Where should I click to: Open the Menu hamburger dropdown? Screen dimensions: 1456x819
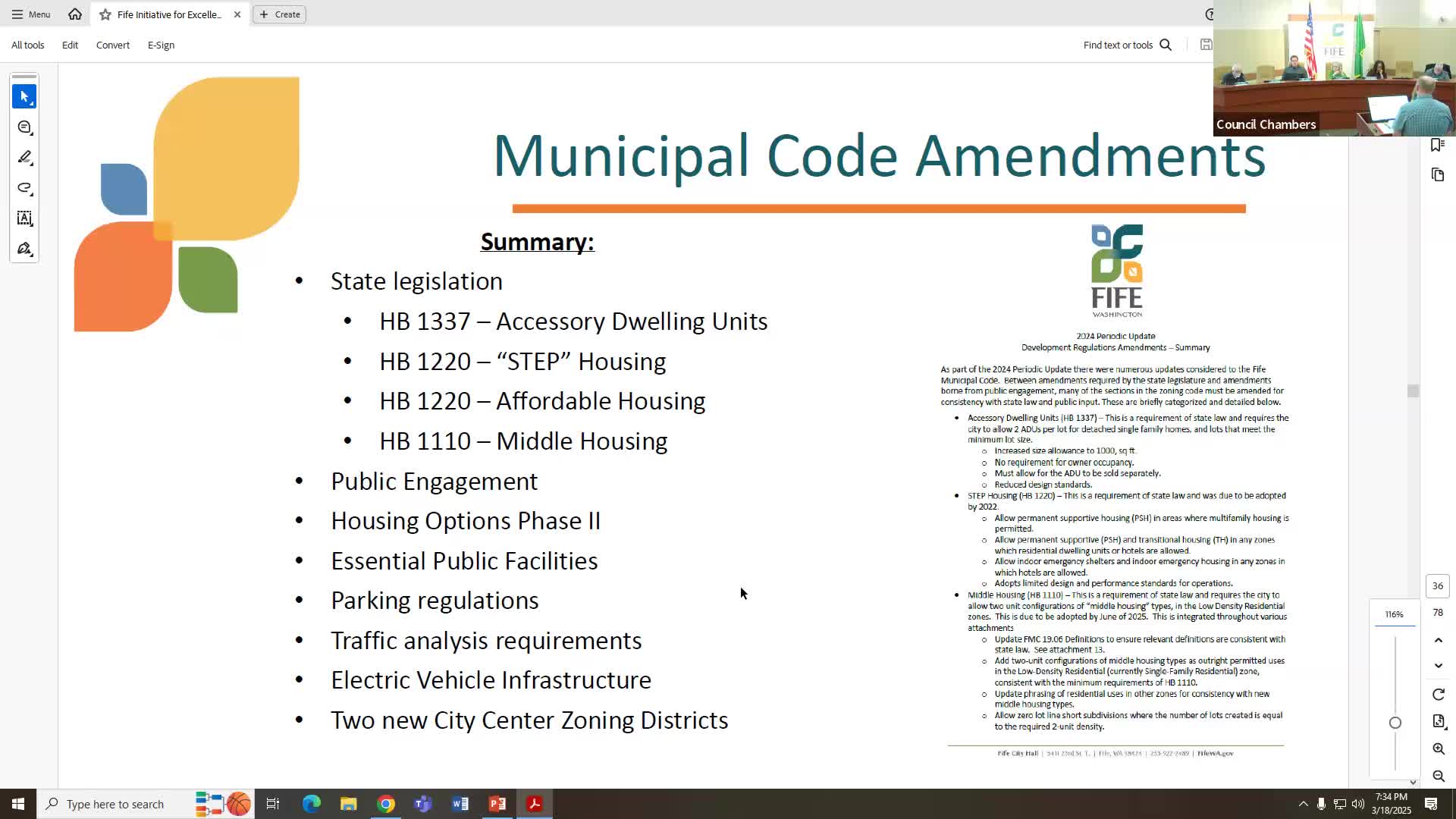coord(31,14)
